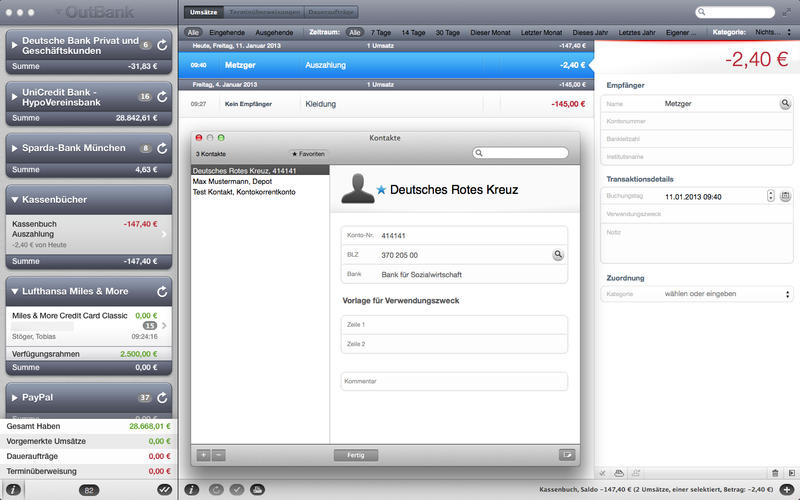The image size is (800, 500).
Task: Filter to Ausgehende transactions
Action: coord(274,32)
